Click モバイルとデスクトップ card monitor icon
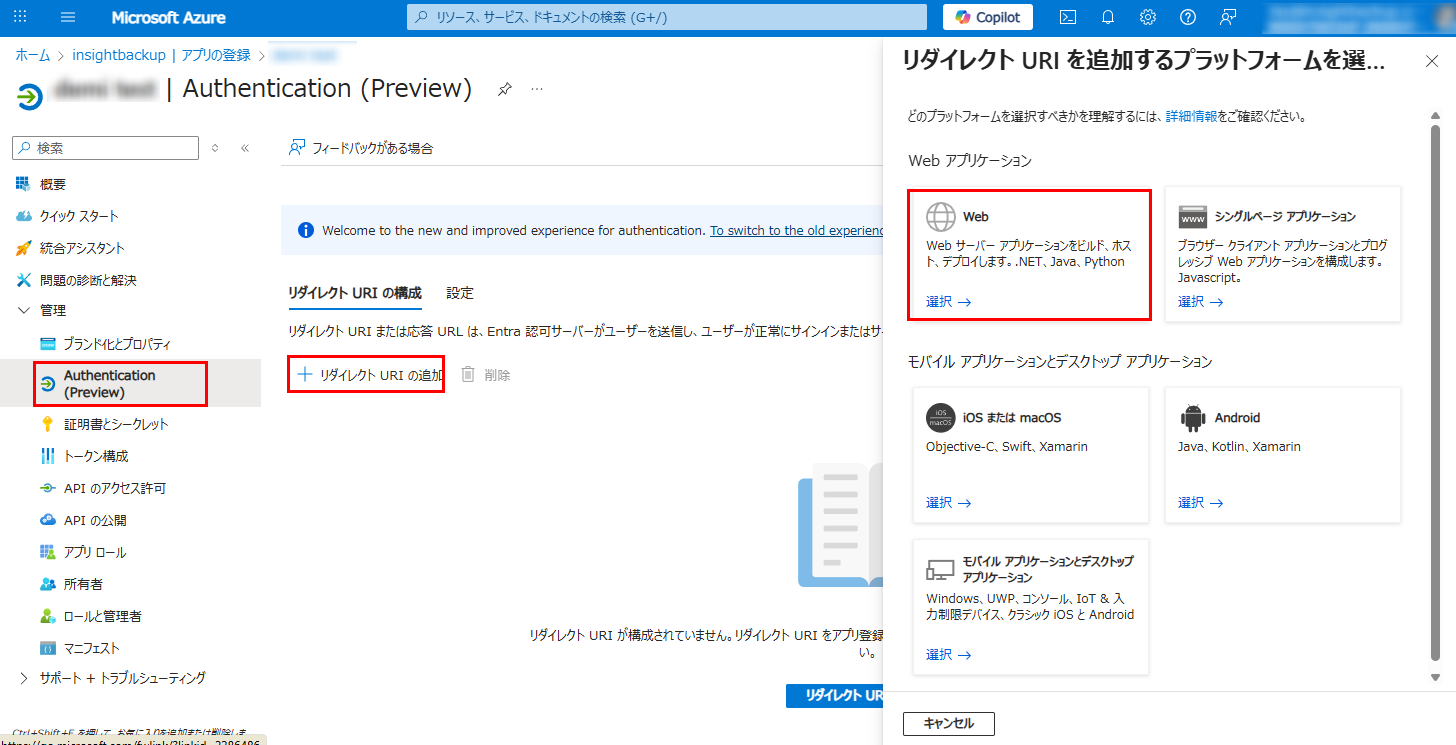Viewport: 1456px width, 745px height. coord(940,570)
